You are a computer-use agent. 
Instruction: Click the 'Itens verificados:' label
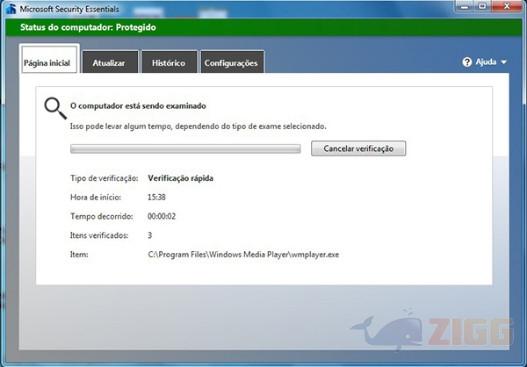pos(99,235)
